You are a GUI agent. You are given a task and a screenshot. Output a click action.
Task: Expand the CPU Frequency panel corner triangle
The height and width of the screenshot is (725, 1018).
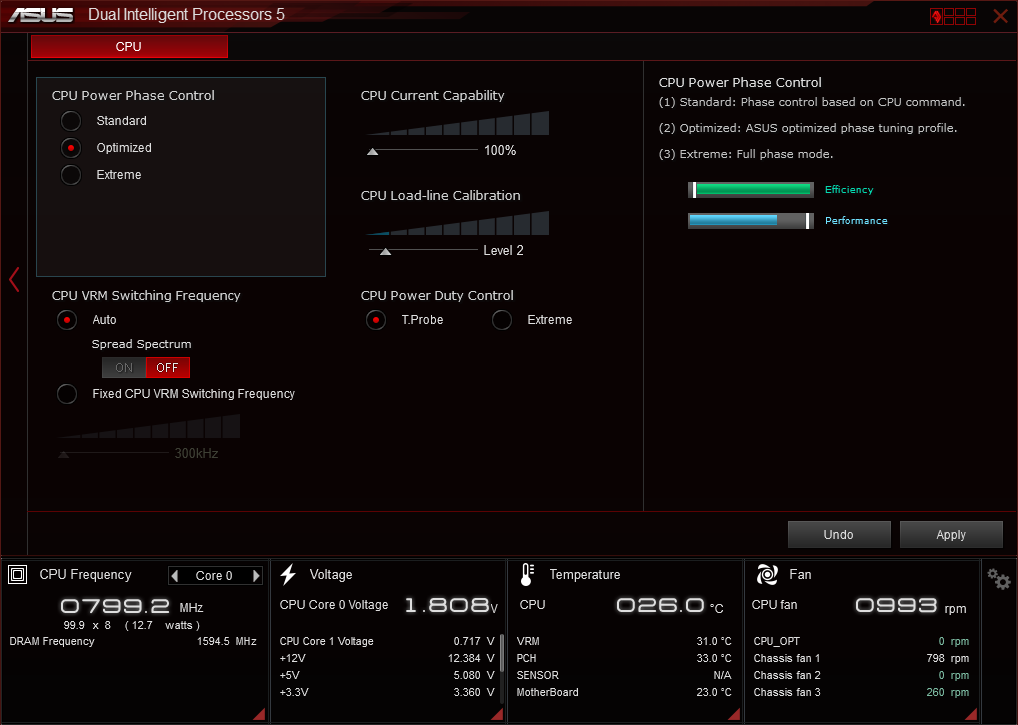tap(259, 714)
